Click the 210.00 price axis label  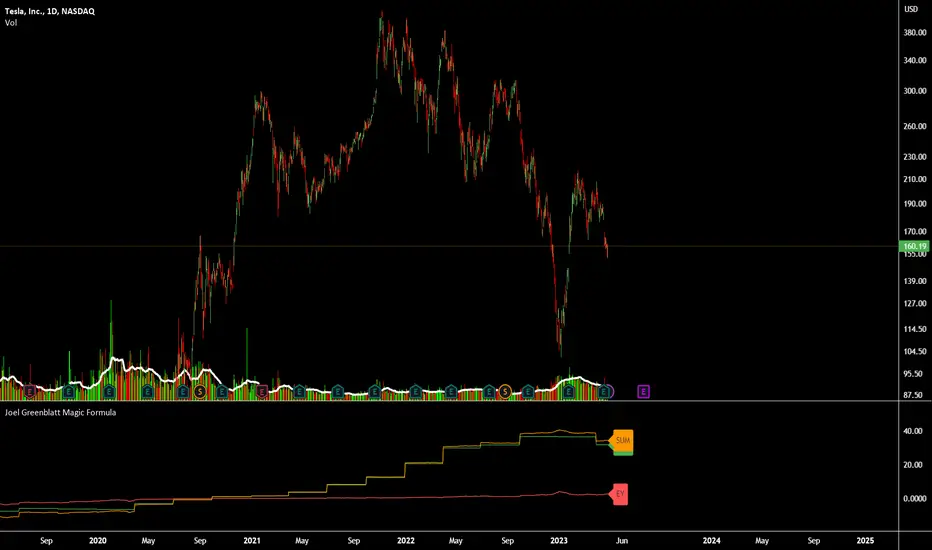(915, 179)
